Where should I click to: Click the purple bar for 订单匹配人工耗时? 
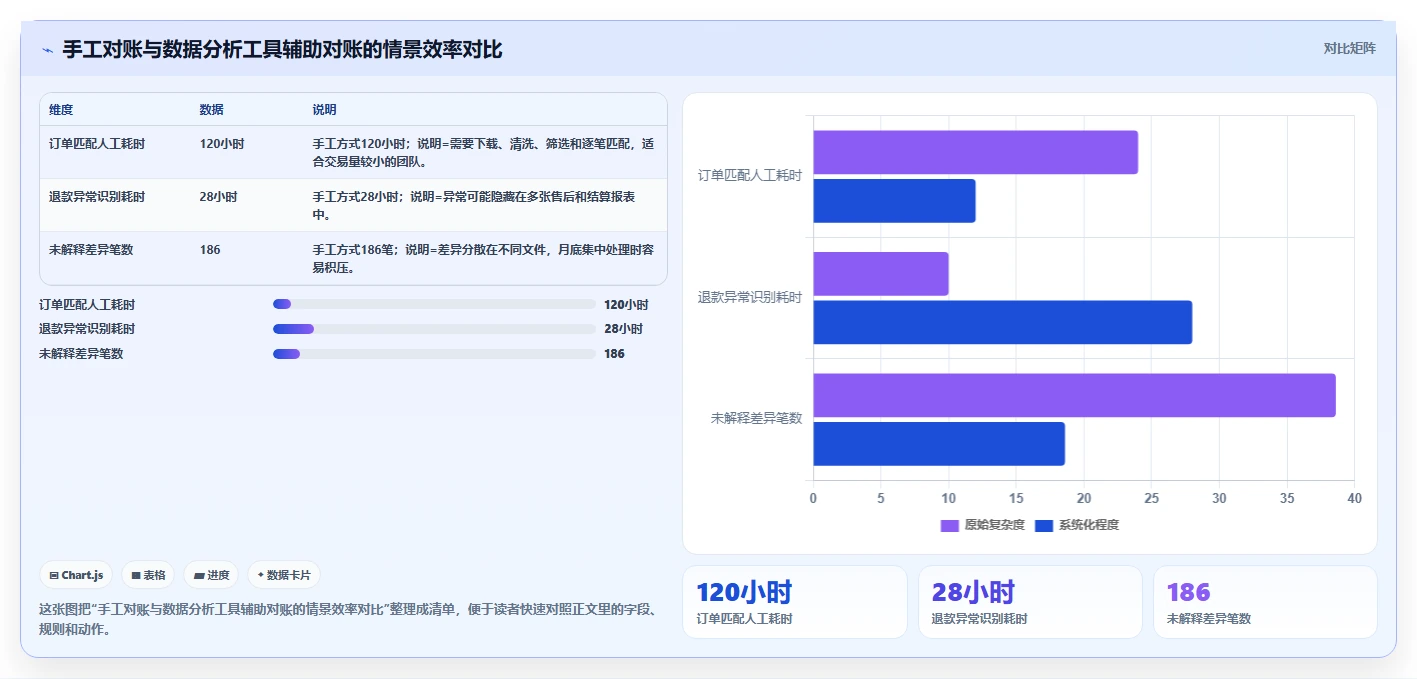coord(975,152)
